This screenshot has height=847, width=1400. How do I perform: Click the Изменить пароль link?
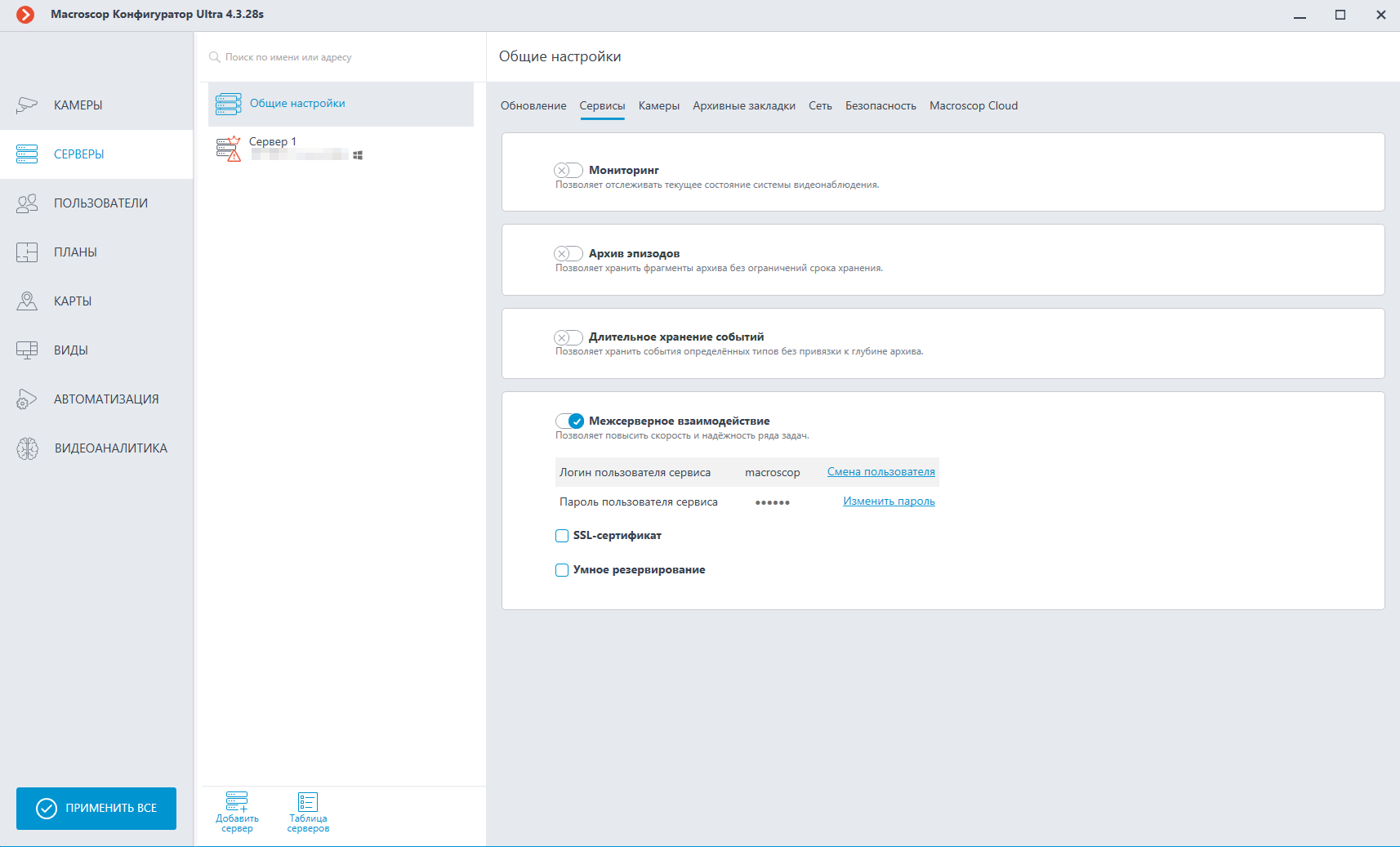coord(889,502)
